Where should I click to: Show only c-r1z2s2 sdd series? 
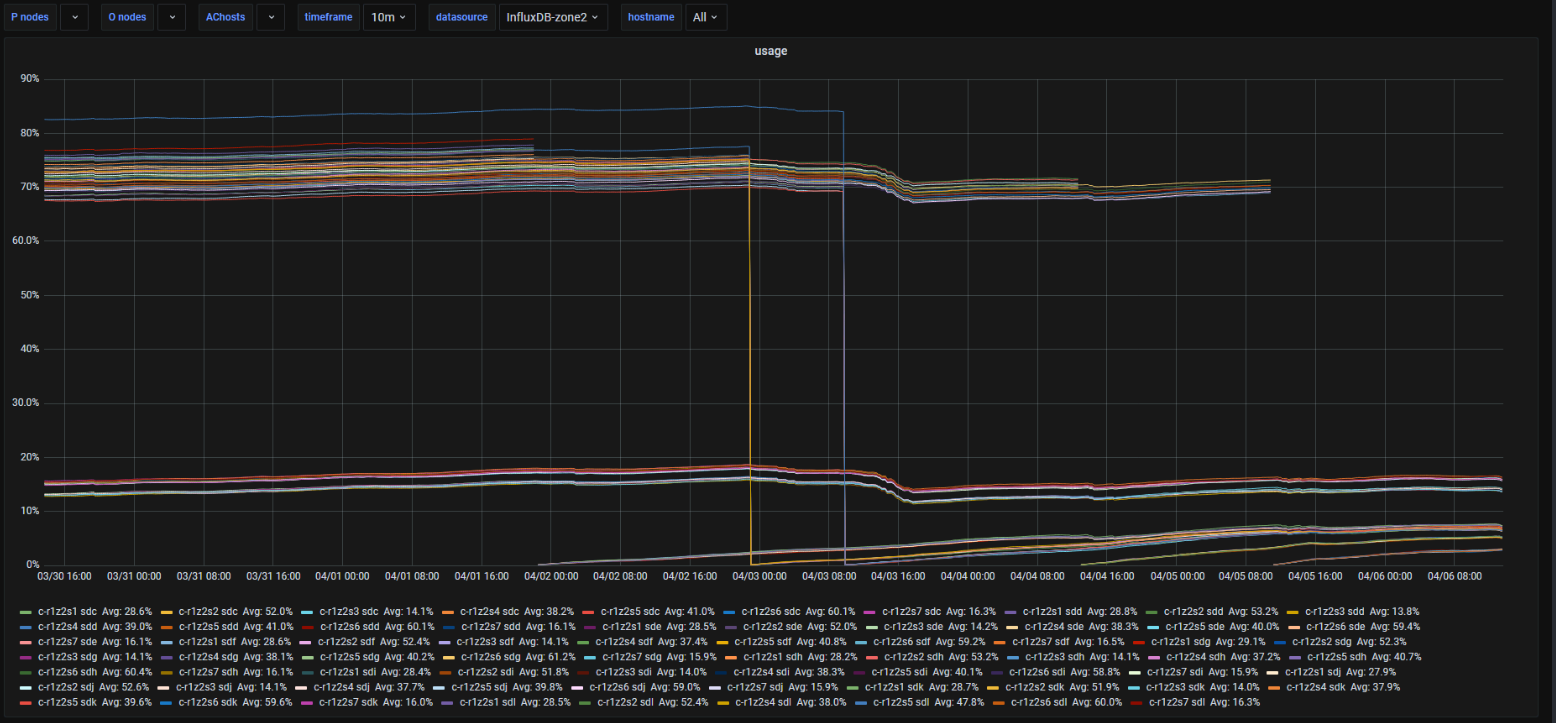point(1194,611)
